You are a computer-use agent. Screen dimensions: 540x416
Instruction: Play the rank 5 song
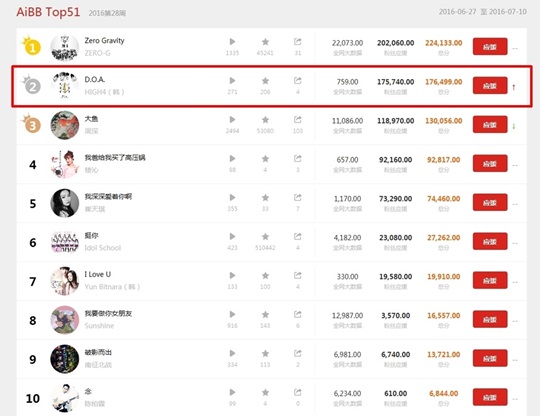click(232, 197)
